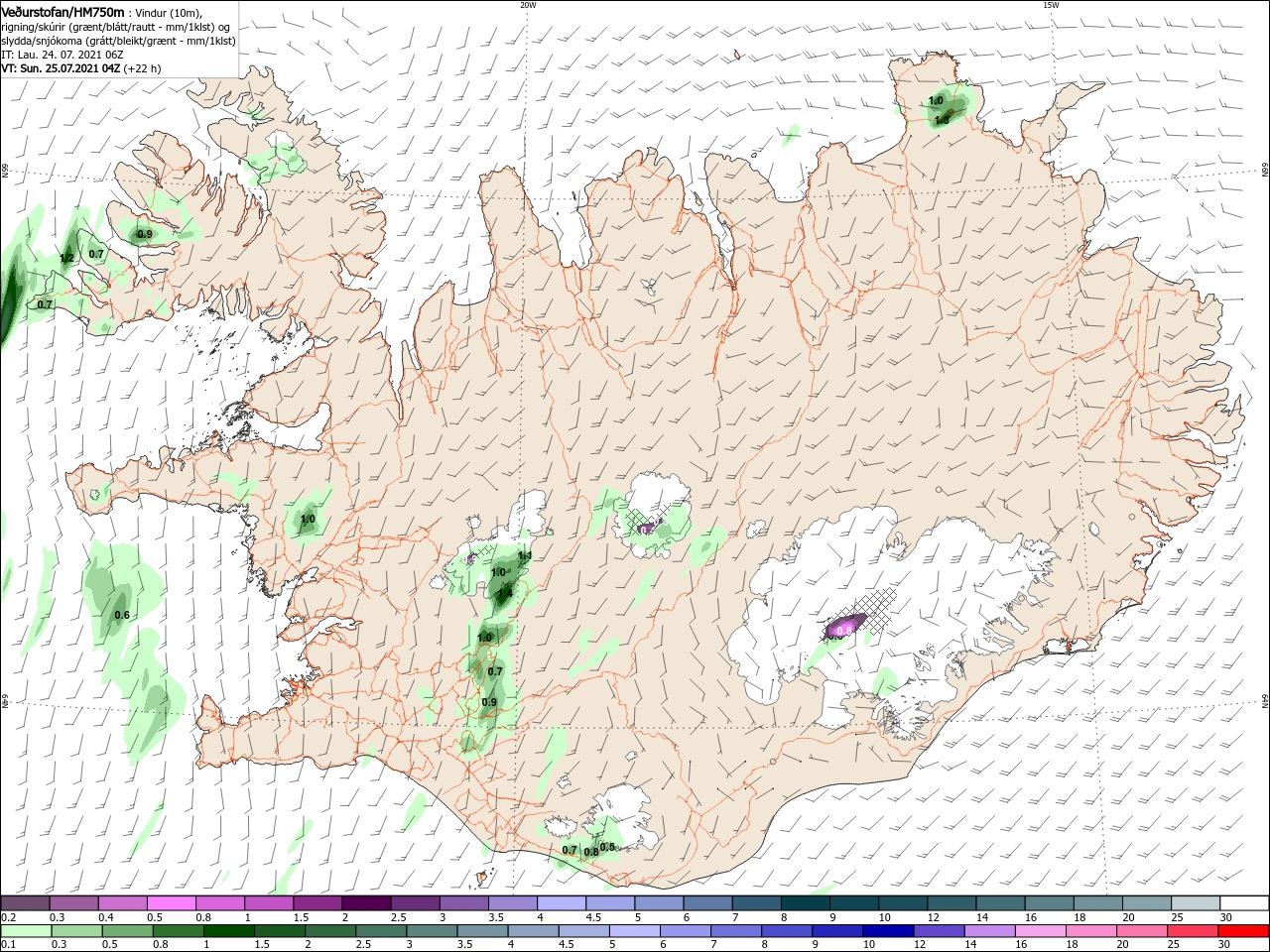Pick the bright red above-30 rain legend swatch
The width and height of the screenshot is (1270, 952).
pyautogui.click(x=1243, y=931)
